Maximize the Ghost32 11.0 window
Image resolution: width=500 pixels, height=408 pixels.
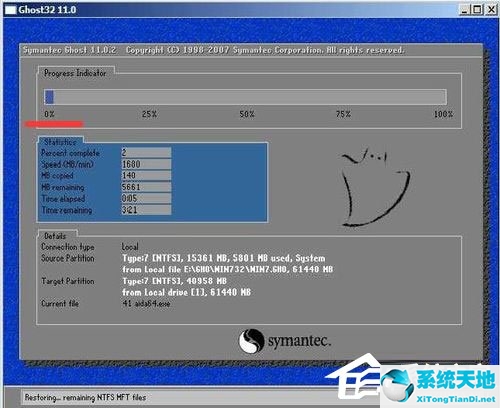tap(478, 10)
